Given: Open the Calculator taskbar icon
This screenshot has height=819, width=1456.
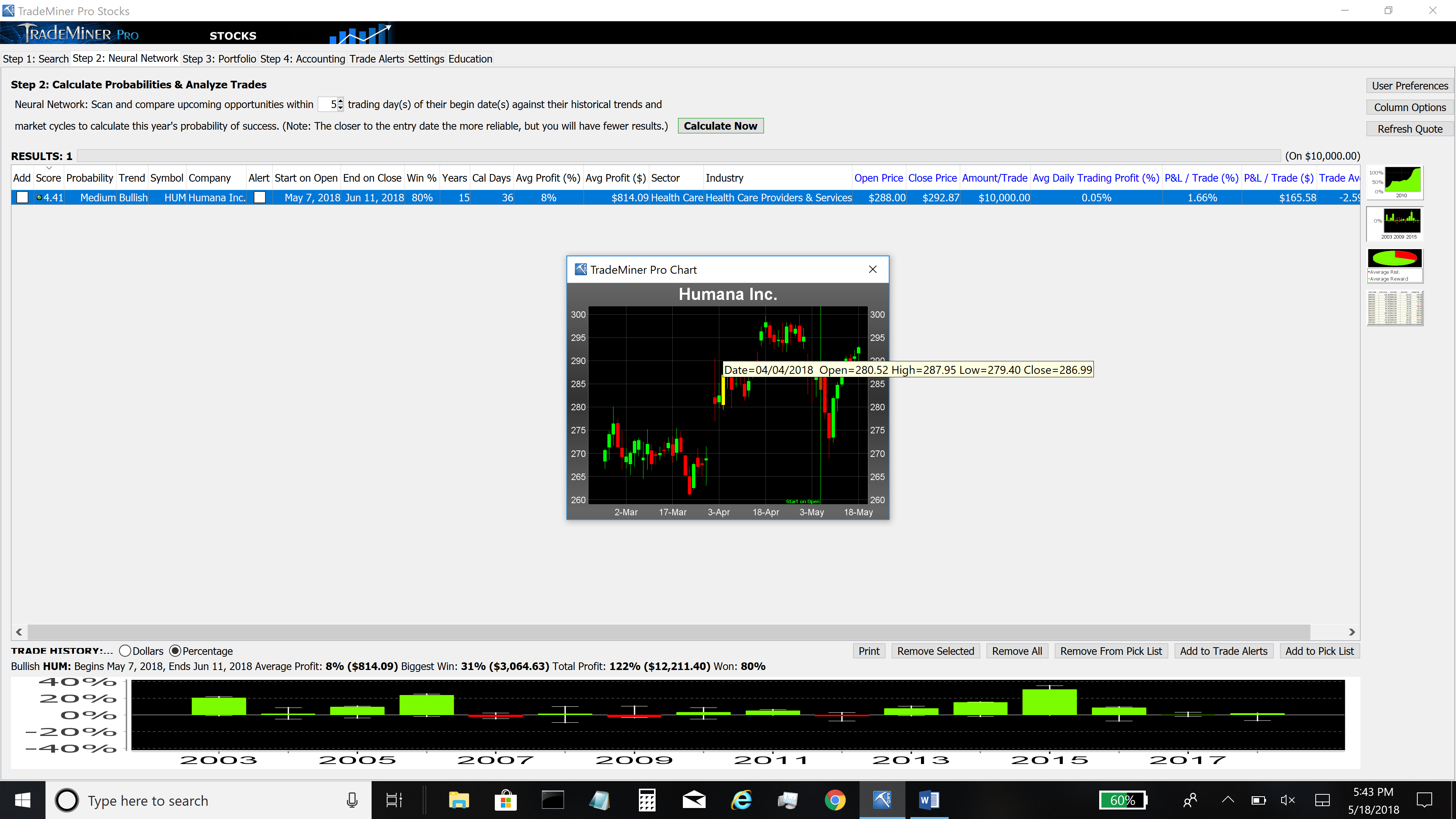Looking at the screenshot, I should 646,800.
